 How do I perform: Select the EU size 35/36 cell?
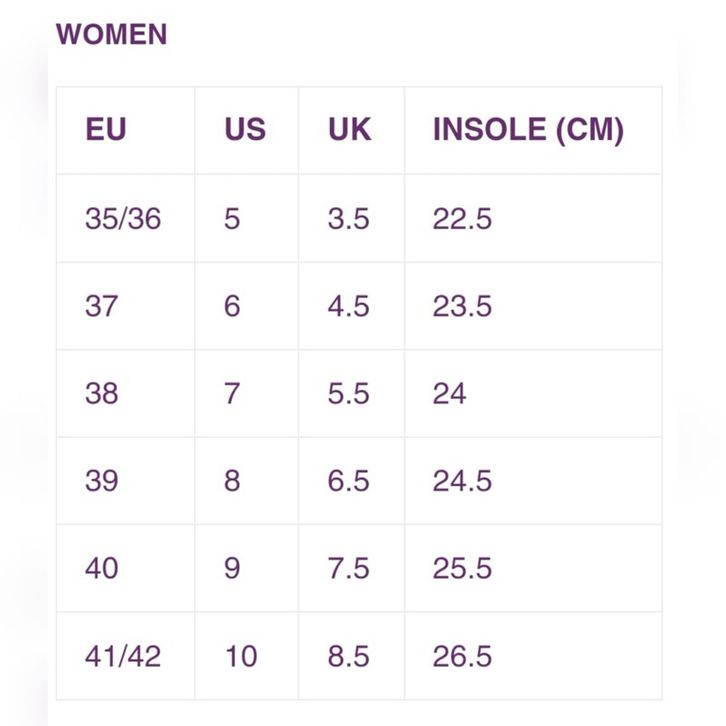123,218
